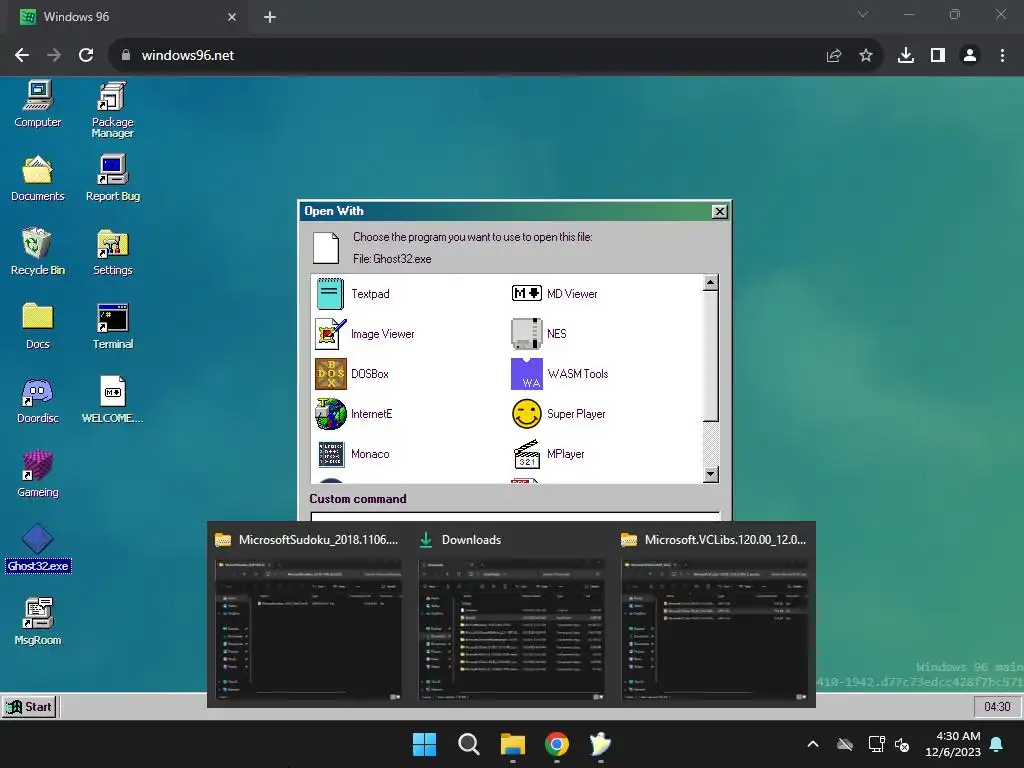This screenshot has height=768, width=1024.
Task: Click the Windows 96 taskbar clock
Action: 997,707
